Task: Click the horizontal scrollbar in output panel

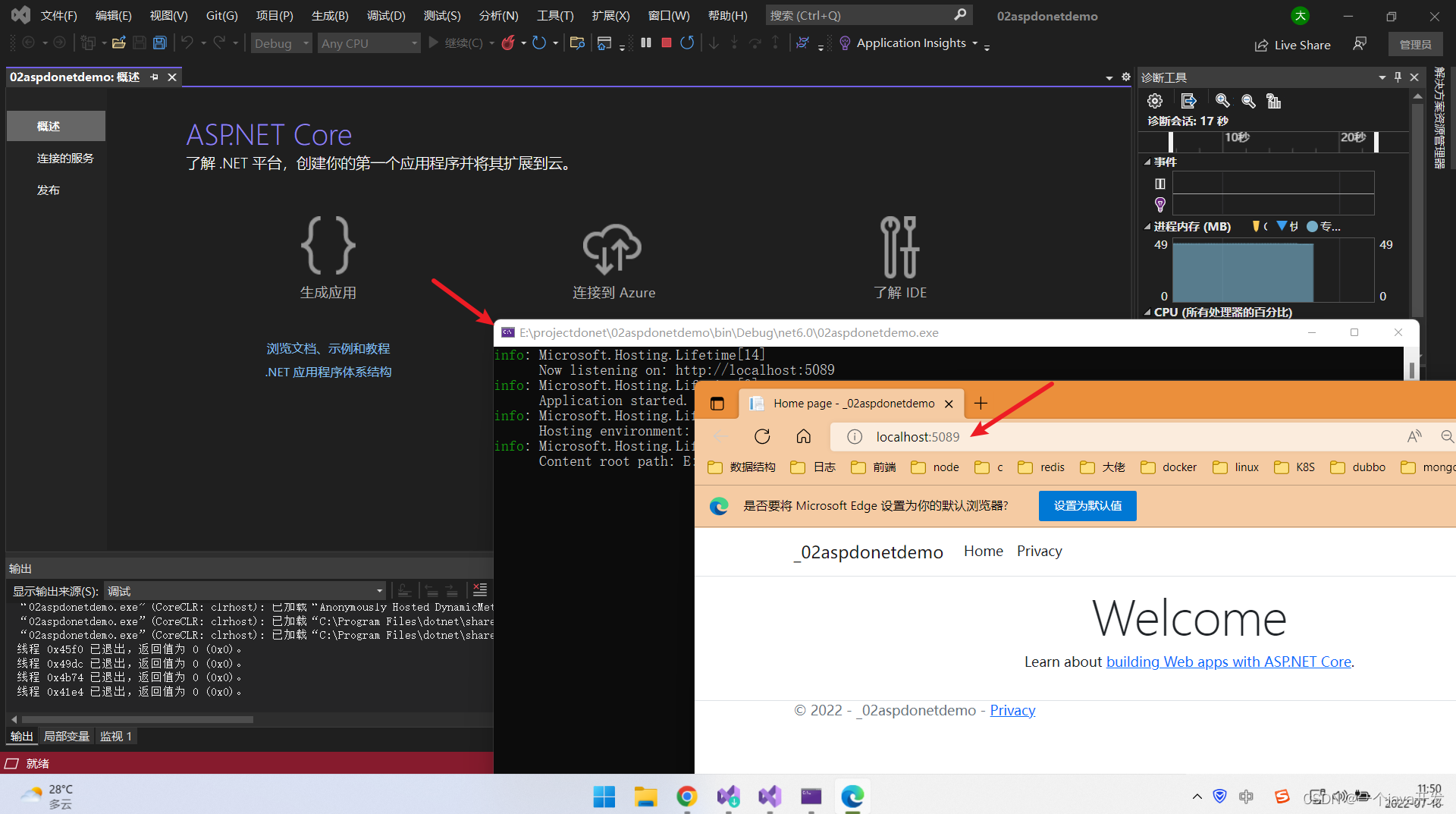Action: (137, 719)
